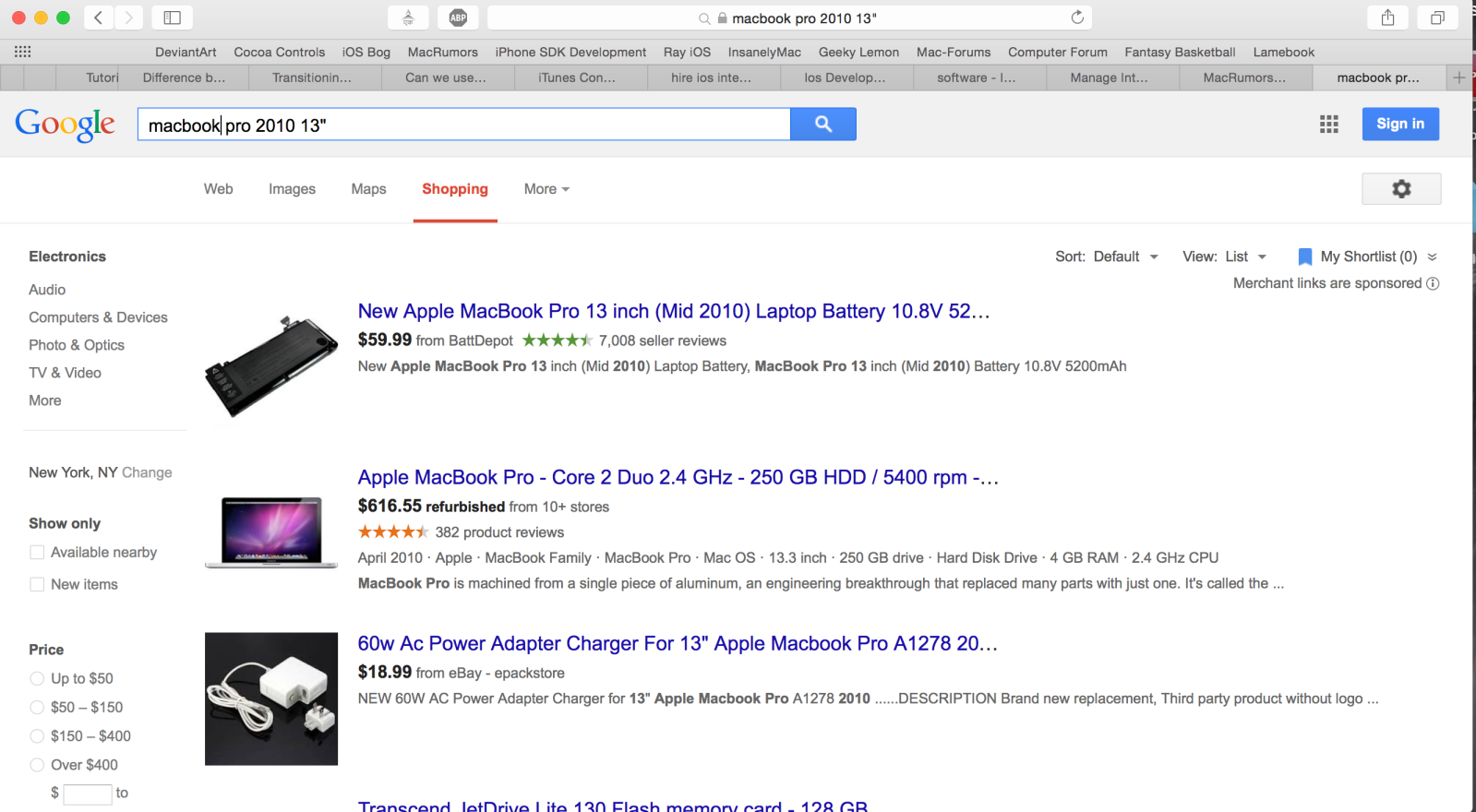Open Fantasy Basketball bookmark
This screenshot has height=812, width=1476.
(x=1180, y=52)
